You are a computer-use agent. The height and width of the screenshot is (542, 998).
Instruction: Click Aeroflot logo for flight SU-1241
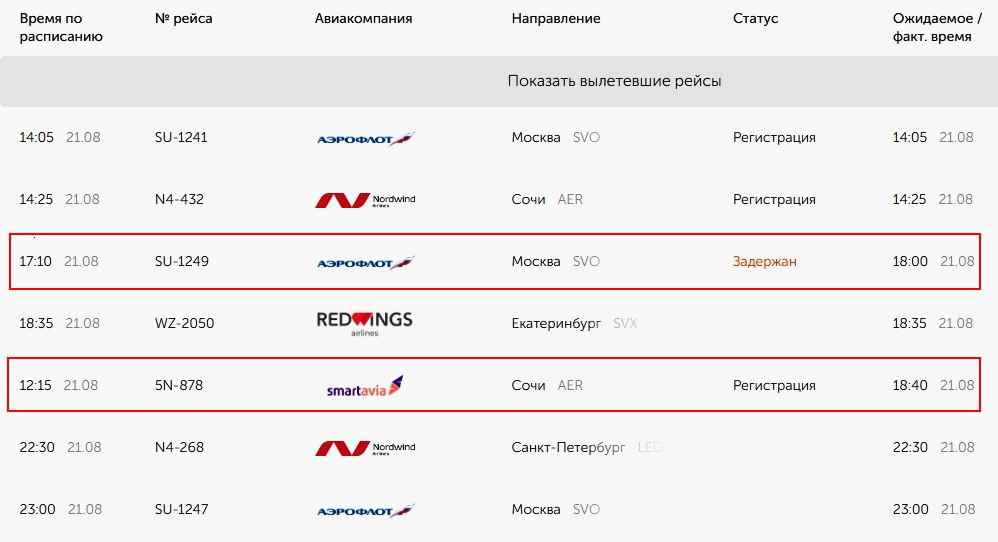(x=365, y=138)
